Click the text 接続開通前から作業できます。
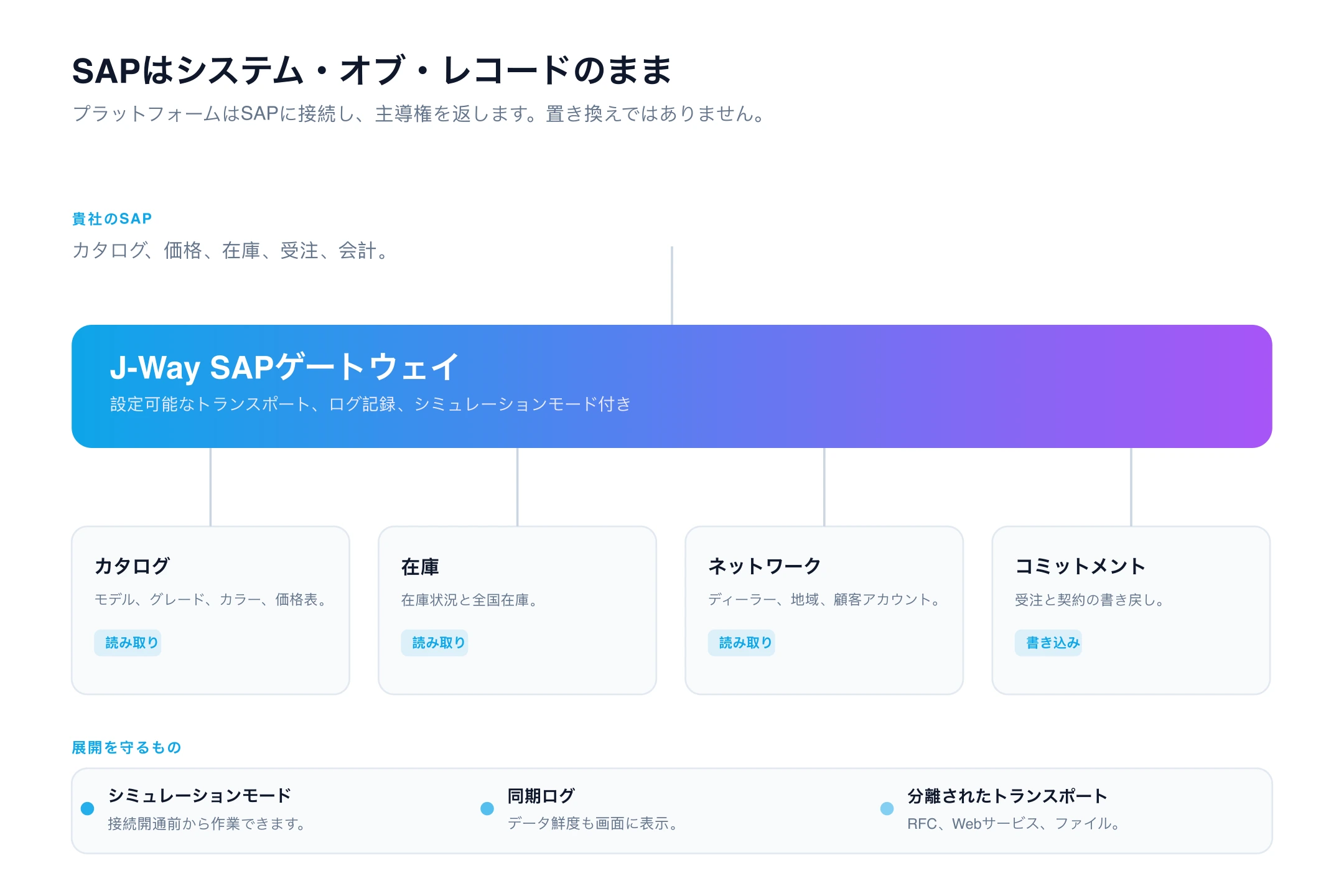 207,824
